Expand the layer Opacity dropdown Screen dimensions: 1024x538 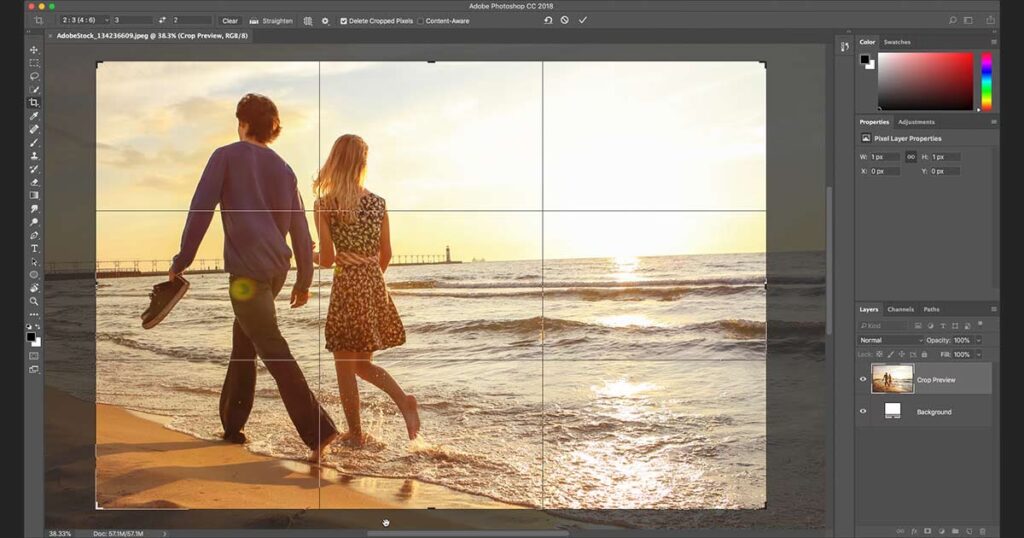coord(978,340)
